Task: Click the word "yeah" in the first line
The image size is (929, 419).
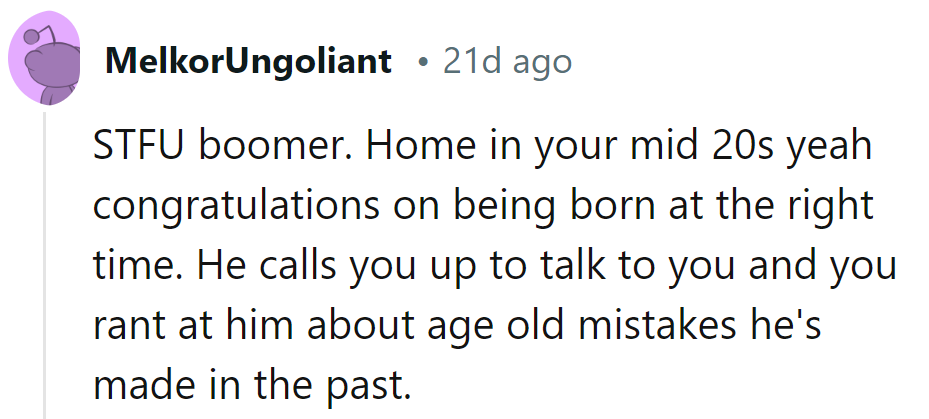Action: coord(831,148)
